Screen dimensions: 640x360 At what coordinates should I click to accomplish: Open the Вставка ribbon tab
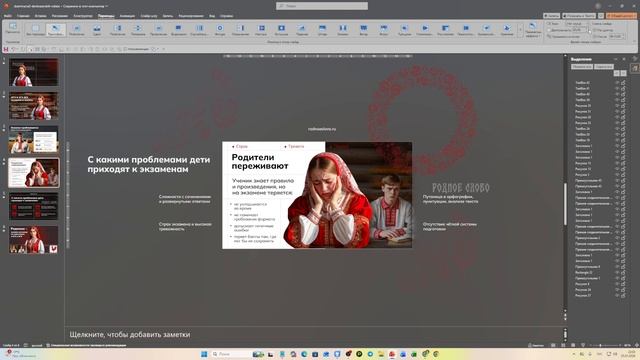[40, 16]
